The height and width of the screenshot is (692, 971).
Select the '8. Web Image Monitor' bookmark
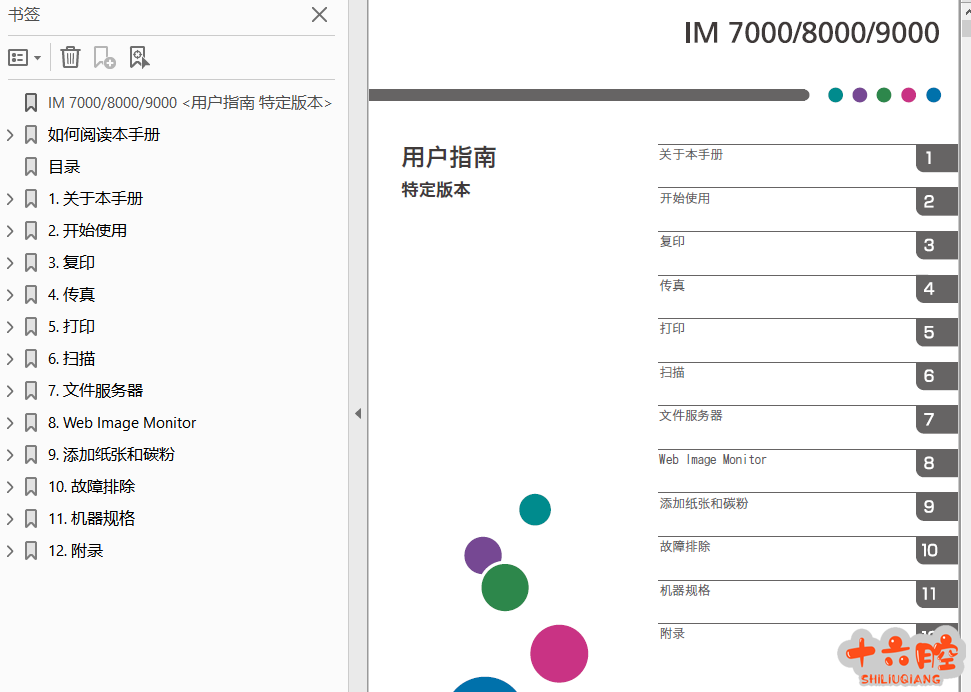pyautogui.click(x=122, y=423)
